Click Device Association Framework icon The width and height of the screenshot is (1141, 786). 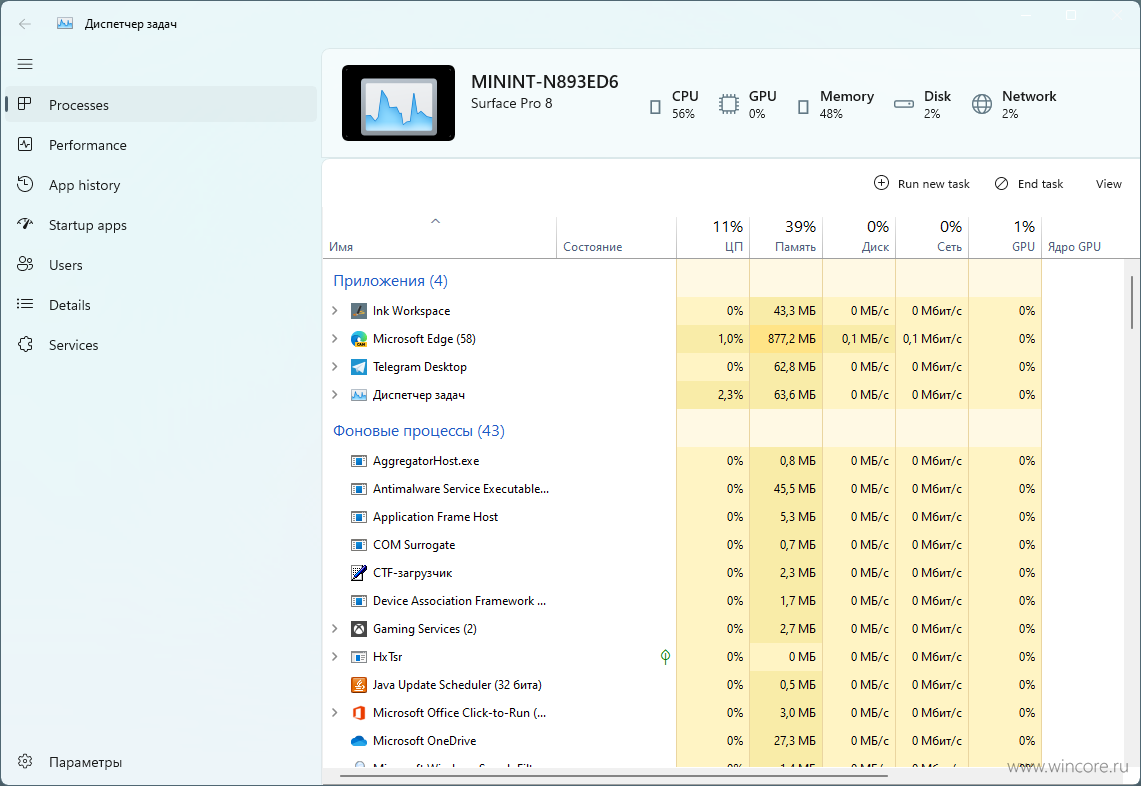pyautogui.click(x=359, y=601)
